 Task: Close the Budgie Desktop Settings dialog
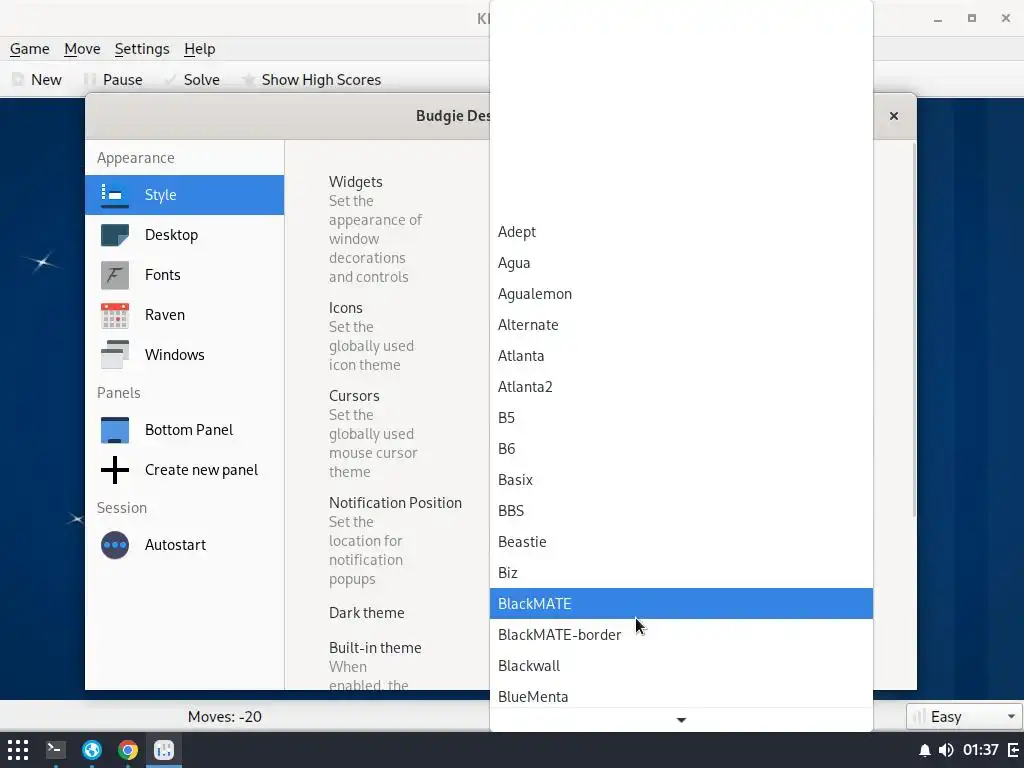click(894, 116)
